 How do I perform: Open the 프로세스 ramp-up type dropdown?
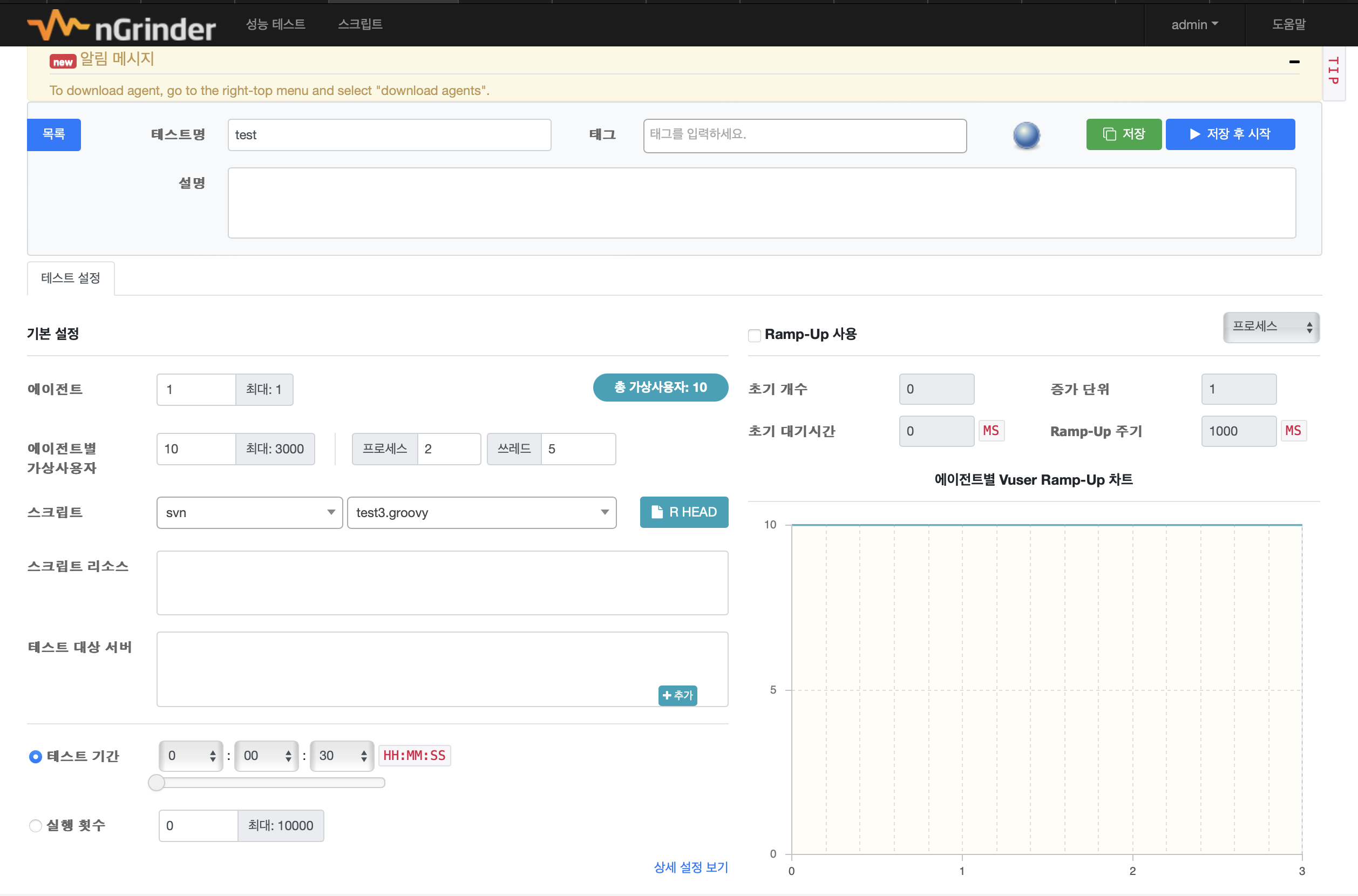tap(1271, 327)
